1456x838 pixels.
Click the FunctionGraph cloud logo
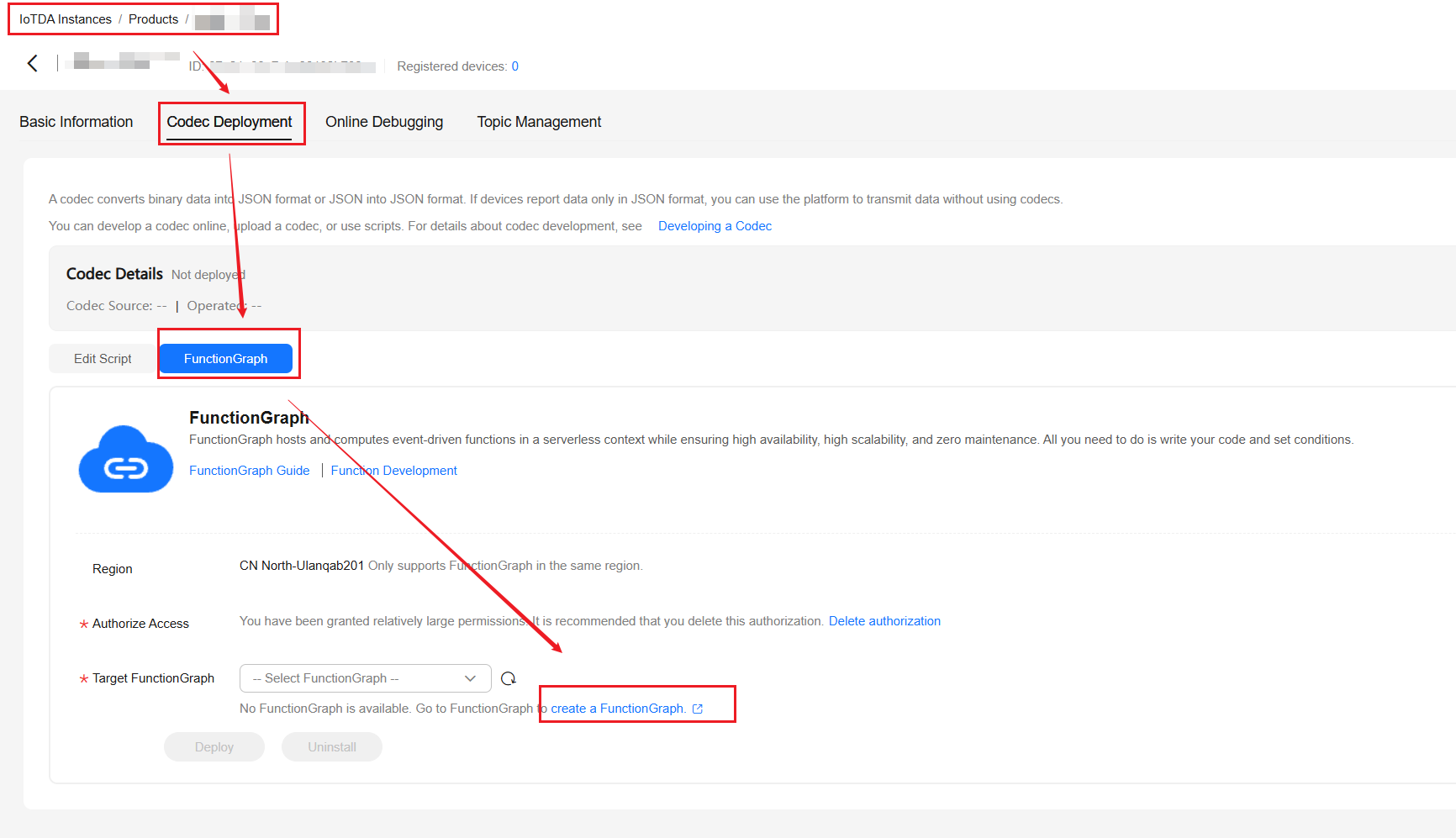[126, 459]
